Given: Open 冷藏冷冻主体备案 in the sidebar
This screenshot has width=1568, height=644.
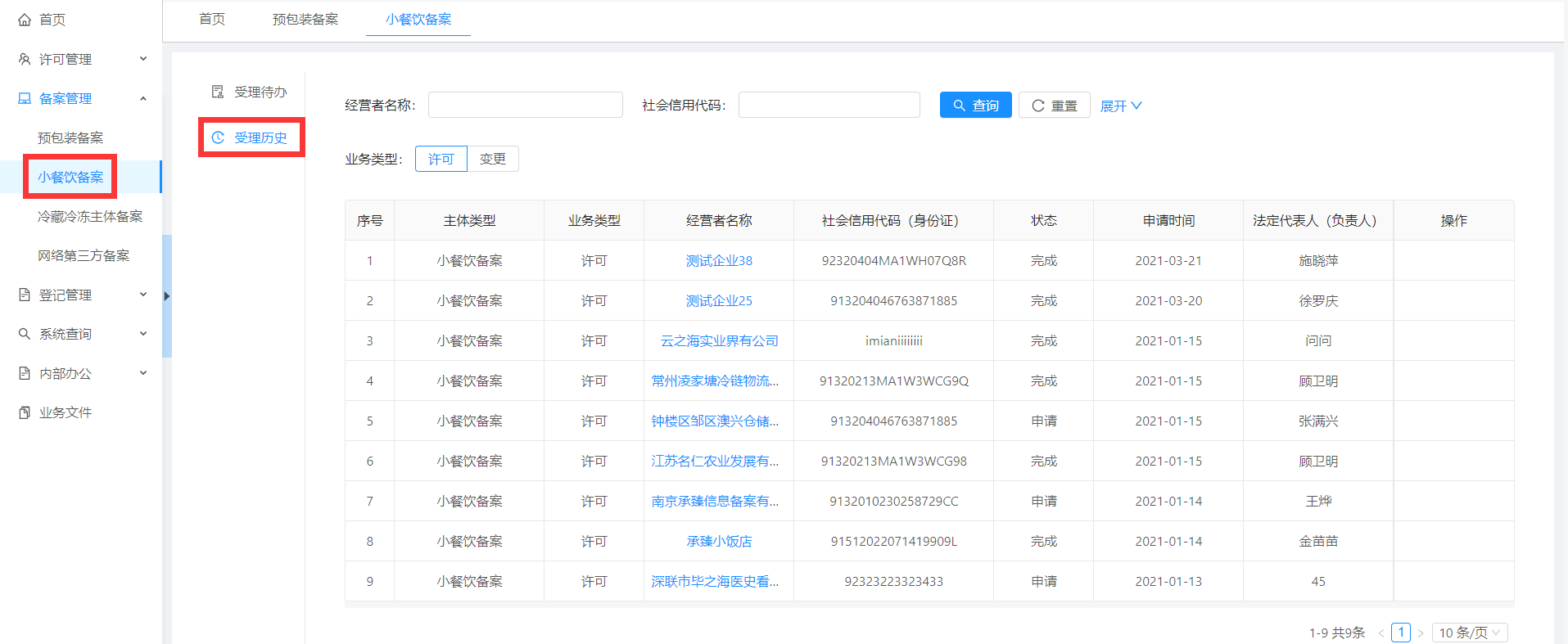Looking at the screenshot, I should pyautogui.click(x=90, y=216).
